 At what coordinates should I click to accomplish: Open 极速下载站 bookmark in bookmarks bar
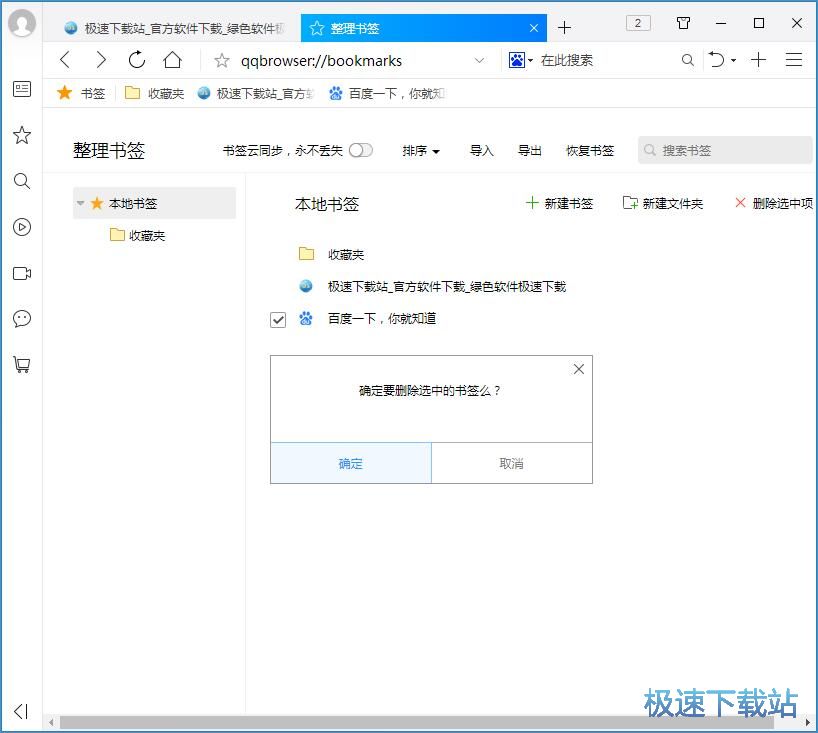tap(256, 93)
